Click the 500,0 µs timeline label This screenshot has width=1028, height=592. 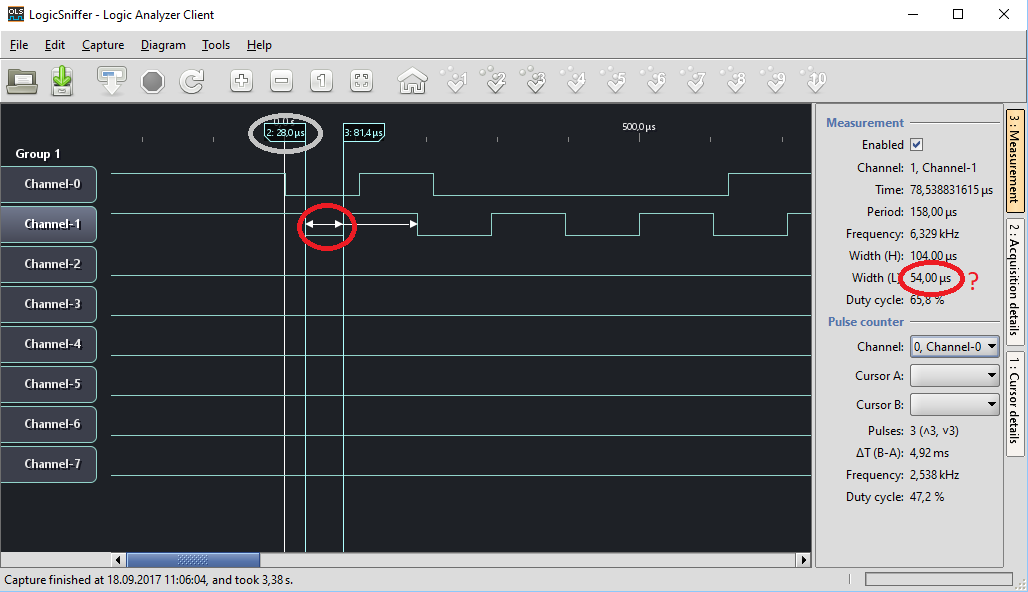click(639, 127)
